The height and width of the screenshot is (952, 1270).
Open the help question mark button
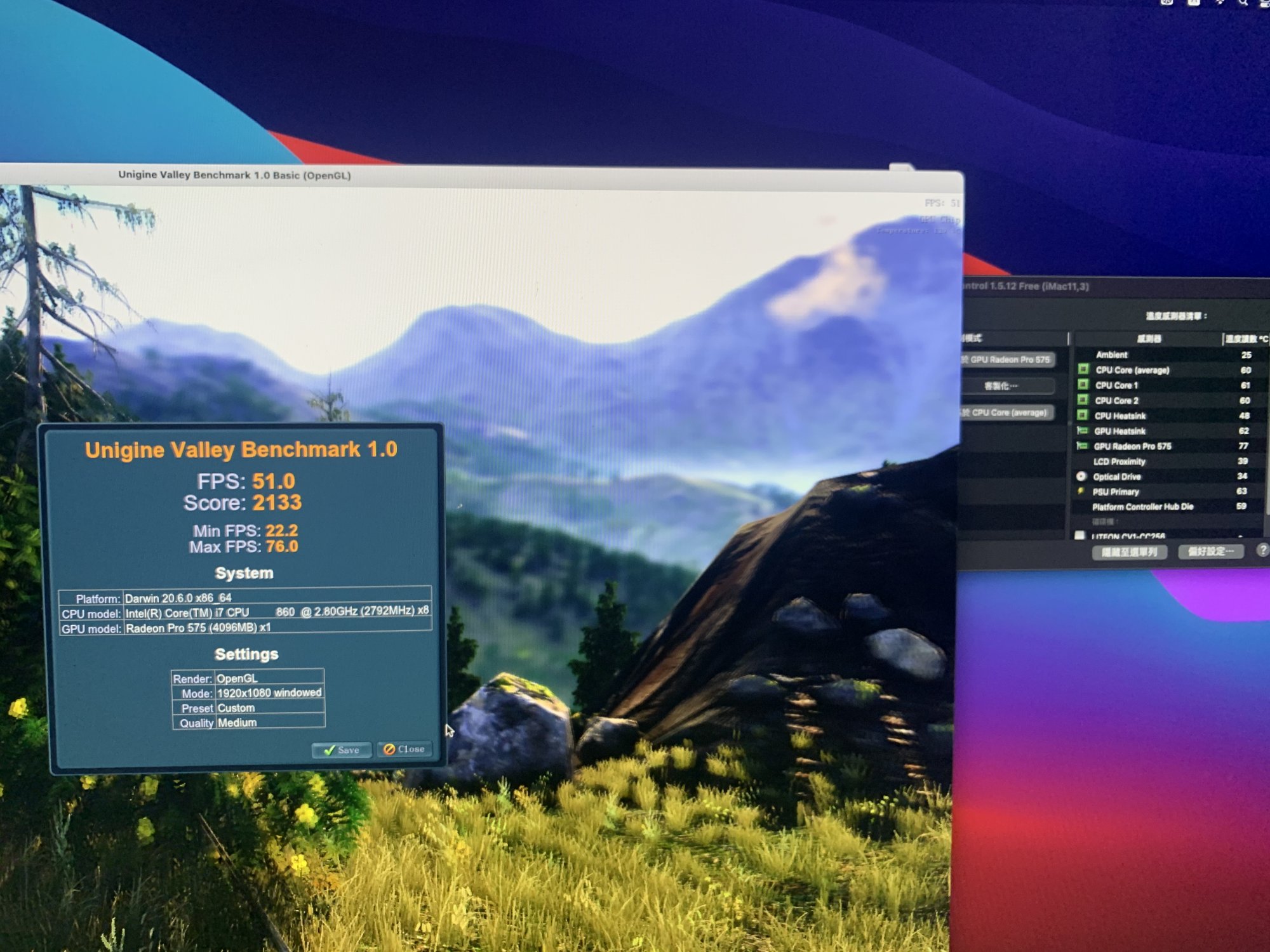click(1262, 550)
